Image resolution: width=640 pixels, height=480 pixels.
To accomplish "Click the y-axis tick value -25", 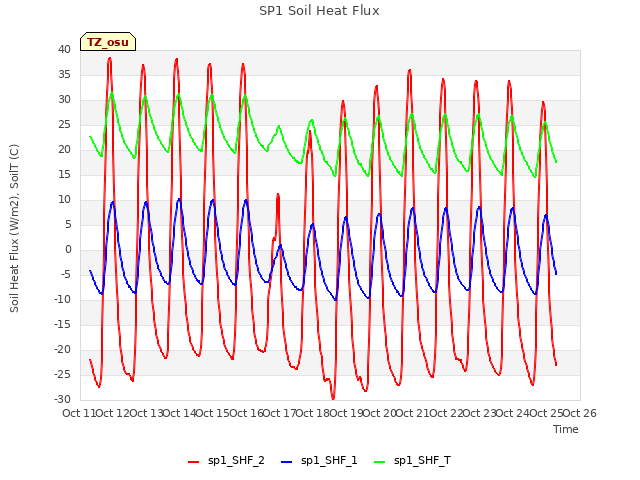I will [x=63, y=375].
